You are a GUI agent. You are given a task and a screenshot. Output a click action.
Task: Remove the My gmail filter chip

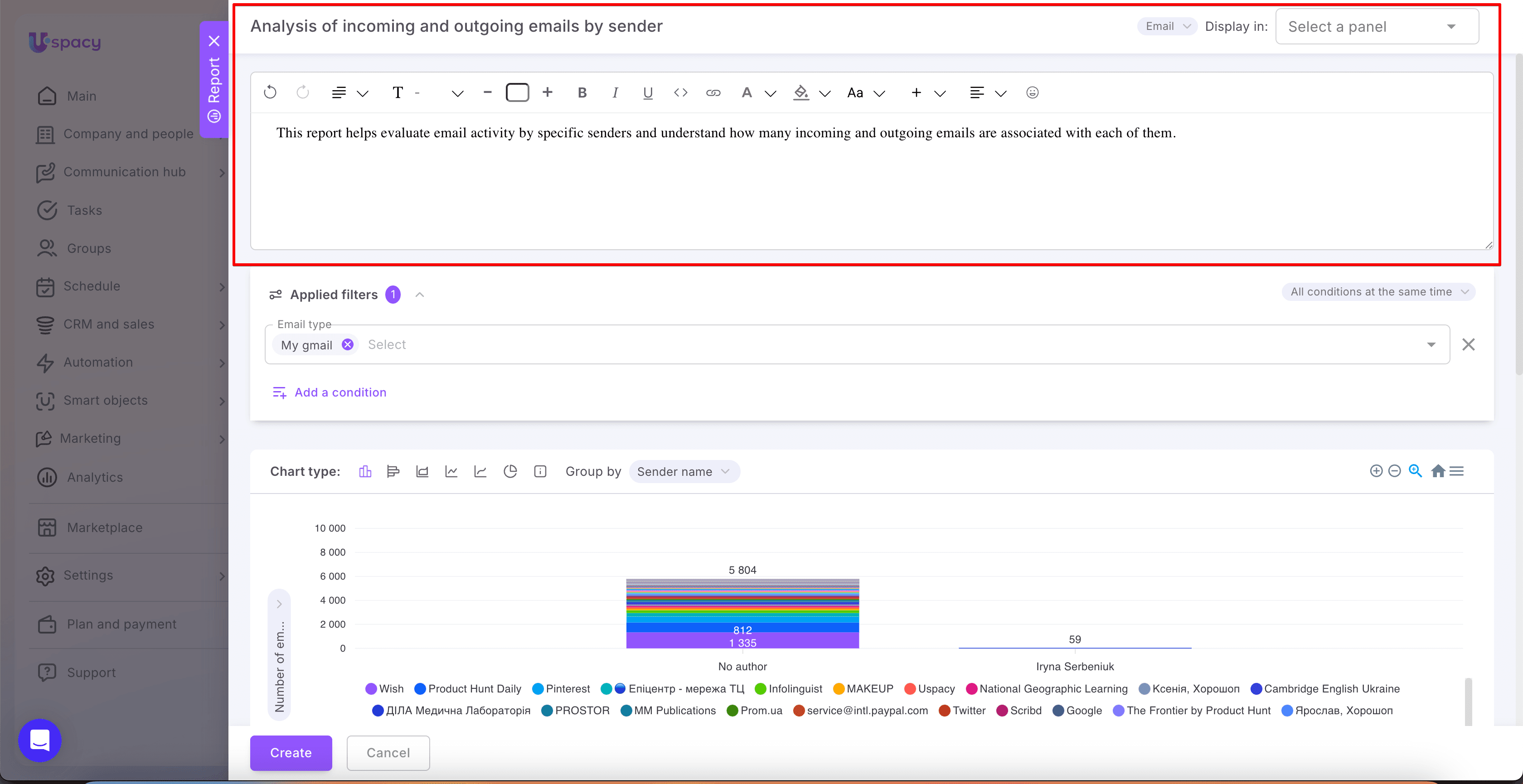(348, 344)
